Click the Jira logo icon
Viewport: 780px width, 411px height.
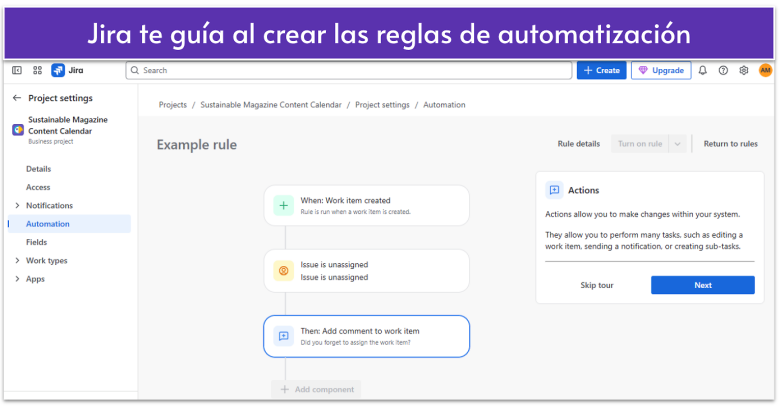click(x=58, y=71)
